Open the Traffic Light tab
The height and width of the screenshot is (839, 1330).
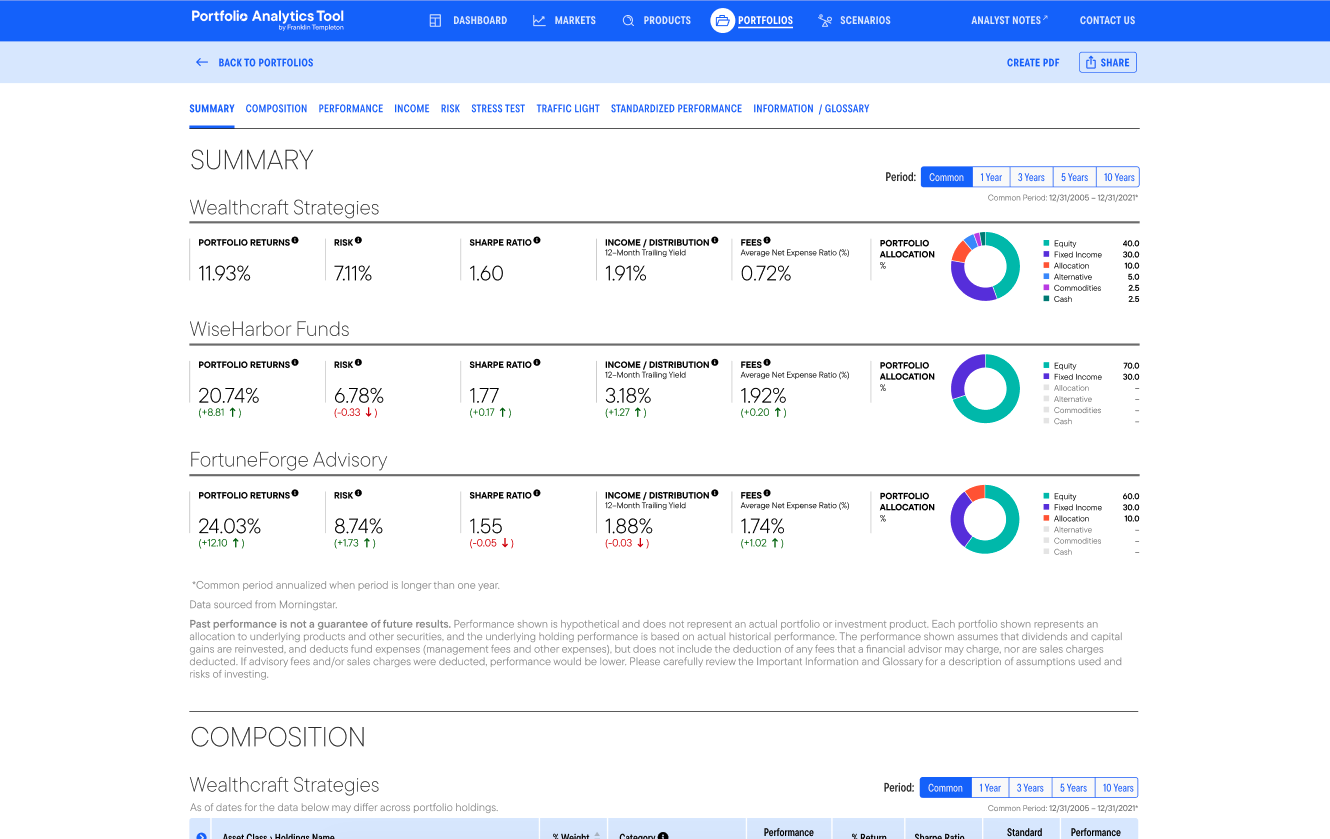568,108
